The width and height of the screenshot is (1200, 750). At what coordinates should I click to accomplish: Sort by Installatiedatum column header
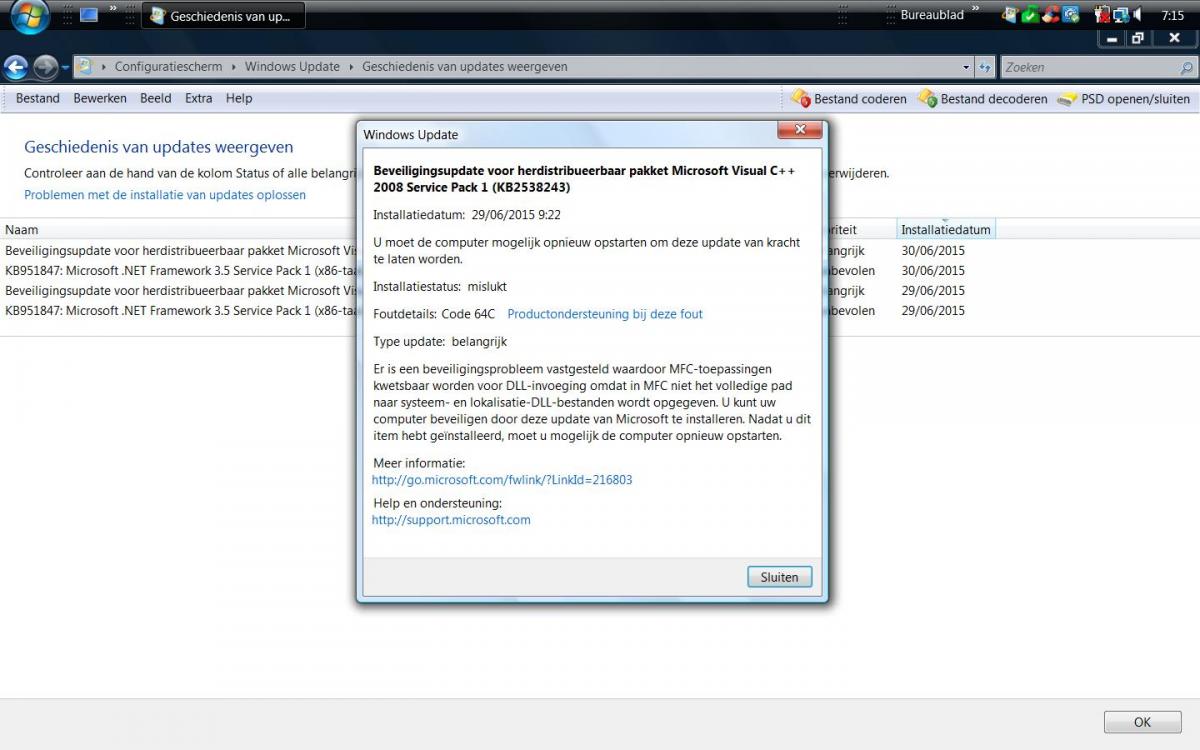pyautogui.click(x=946, y=230)
